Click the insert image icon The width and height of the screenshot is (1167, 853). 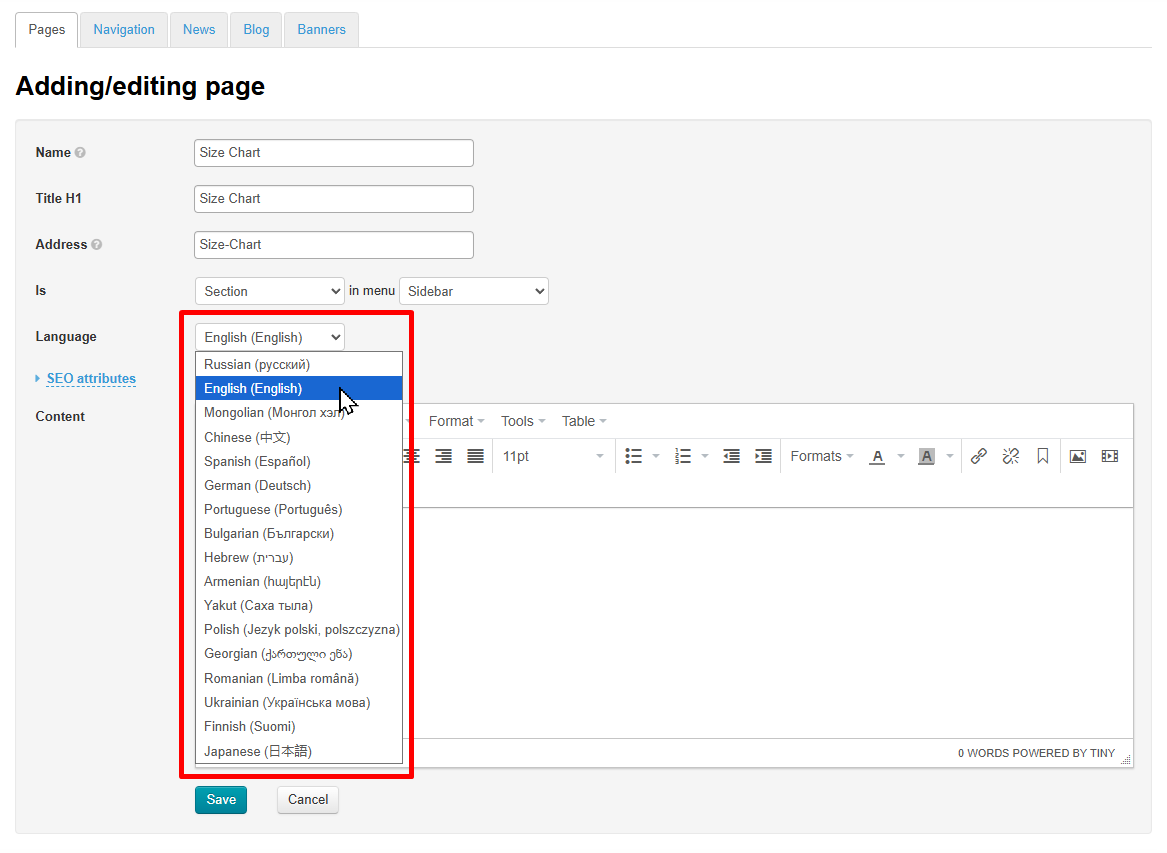click(1077, 456)
